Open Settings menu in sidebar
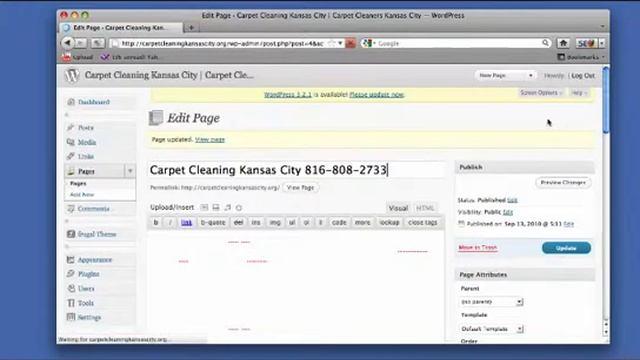 coord(89,317)
